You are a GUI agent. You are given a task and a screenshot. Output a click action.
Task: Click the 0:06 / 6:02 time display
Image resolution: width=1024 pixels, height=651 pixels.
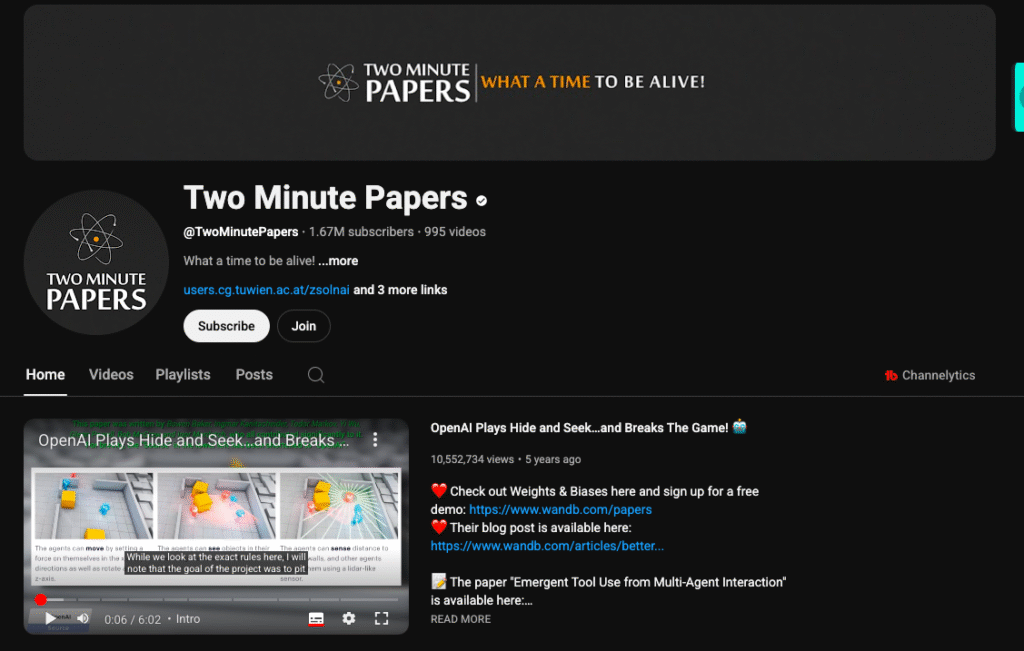coord(133,620)
